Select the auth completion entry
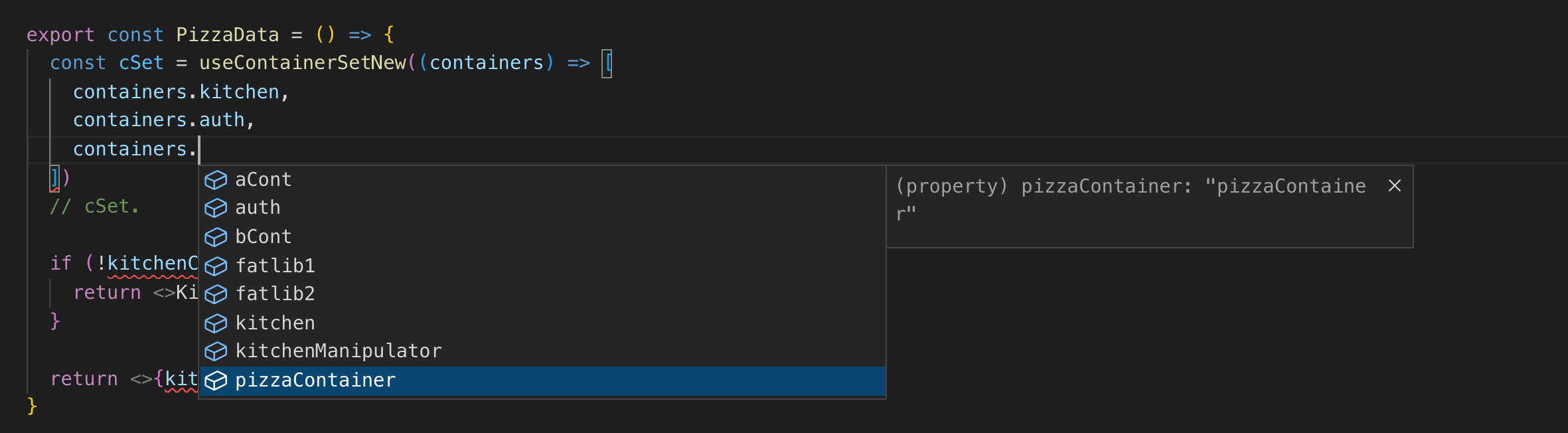 [258, 208]
